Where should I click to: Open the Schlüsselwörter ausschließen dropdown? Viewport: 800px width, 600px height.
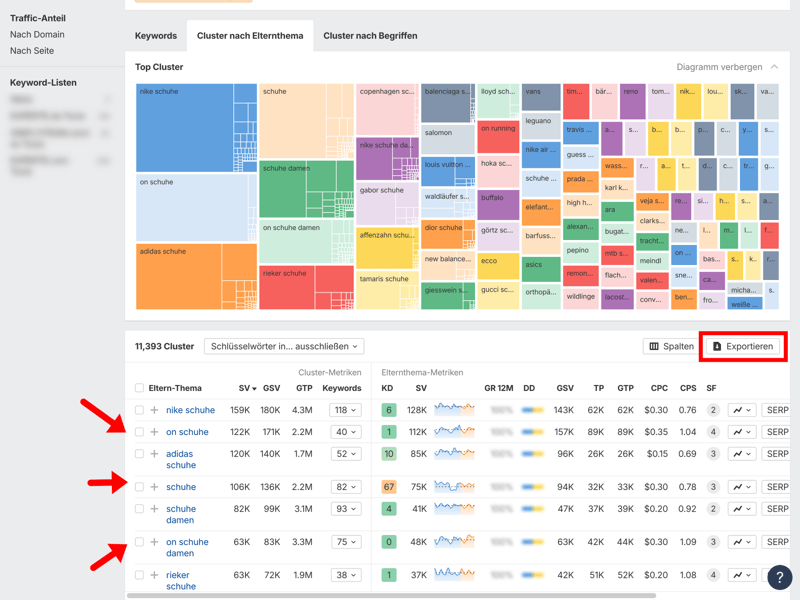pyautogui.click(x=284, y=346)
